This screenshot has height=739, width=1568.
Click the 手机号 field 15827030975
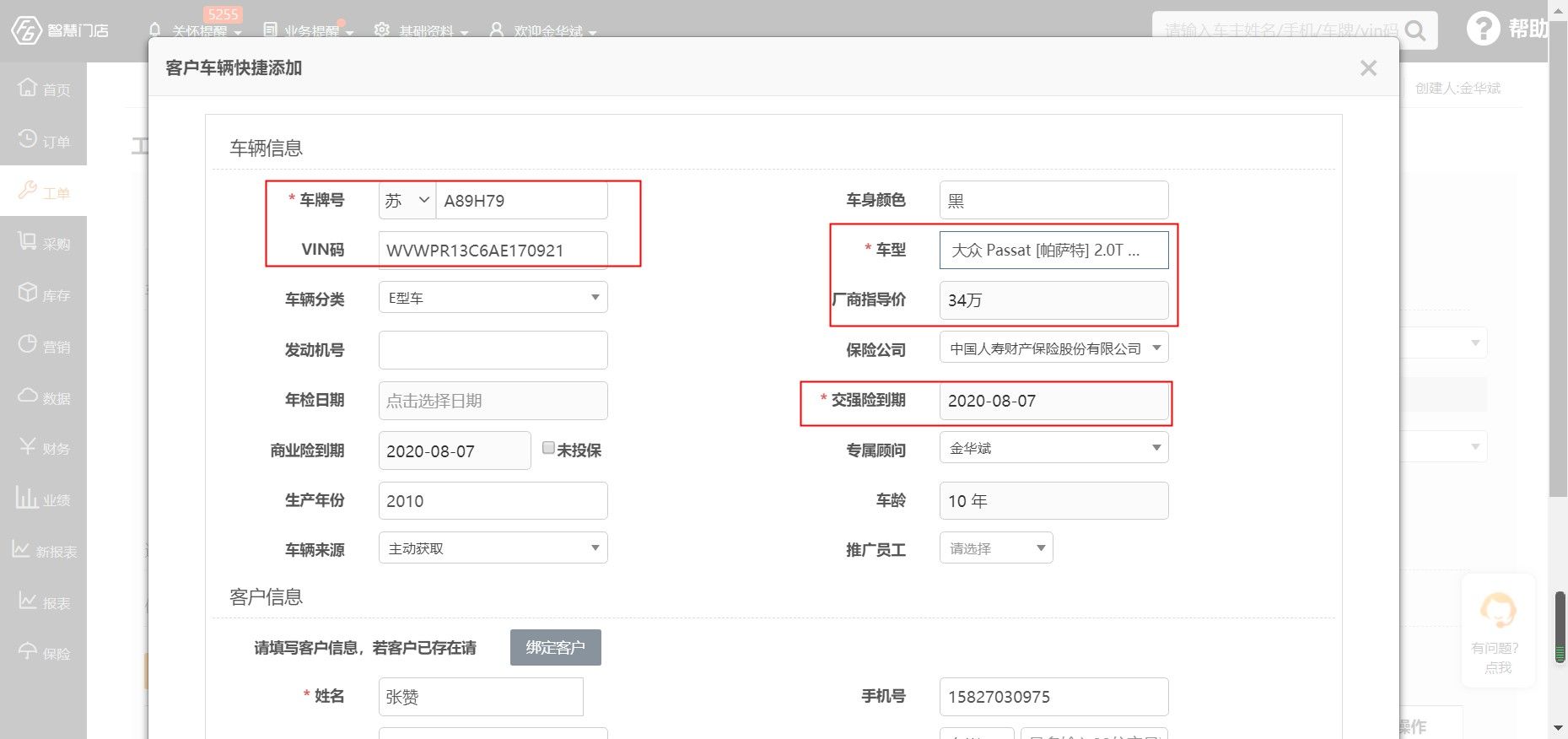(x=1053, y=697)
